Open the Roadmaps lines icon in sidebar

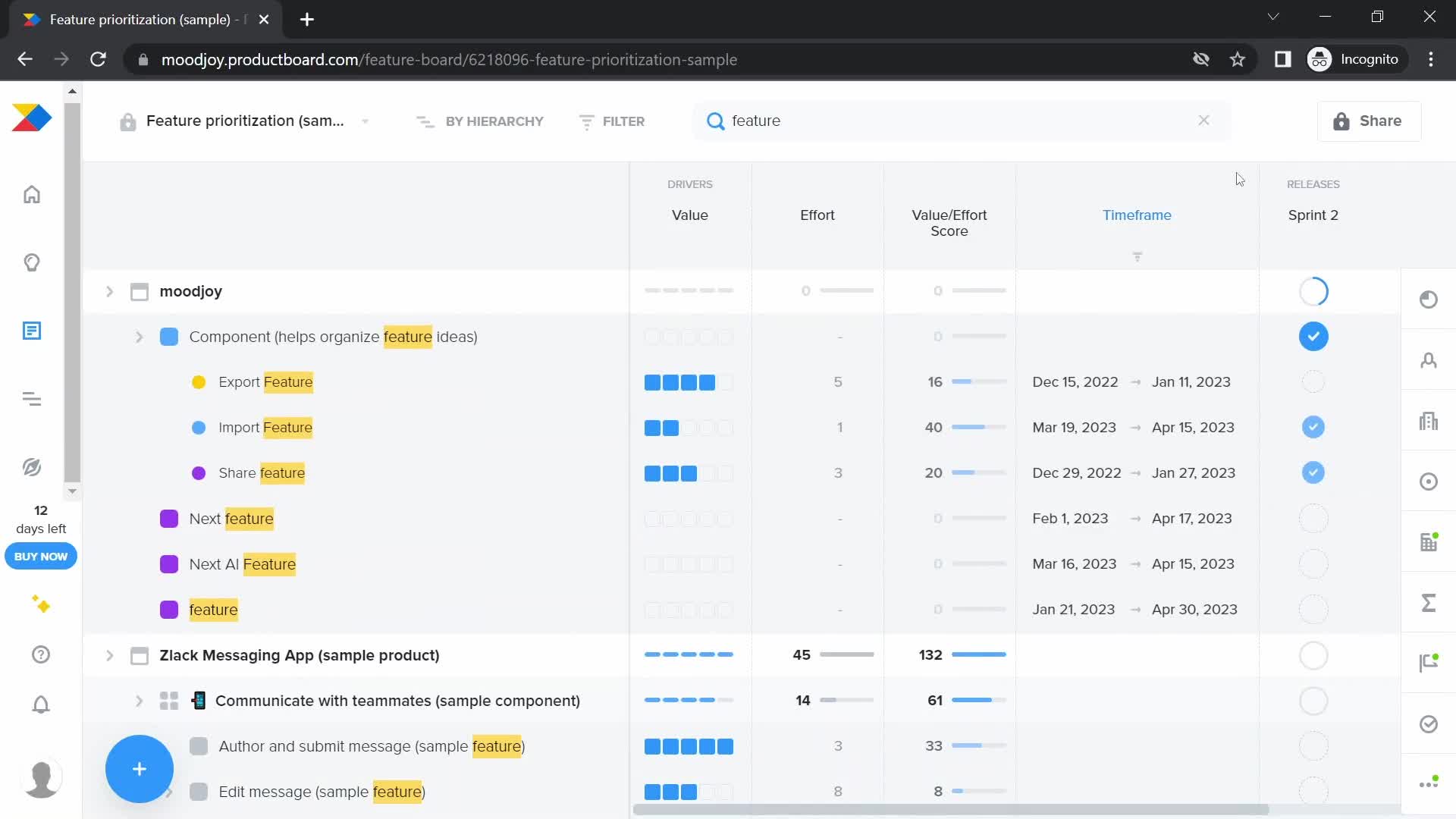pyautogui.click(x=32, y=399)
